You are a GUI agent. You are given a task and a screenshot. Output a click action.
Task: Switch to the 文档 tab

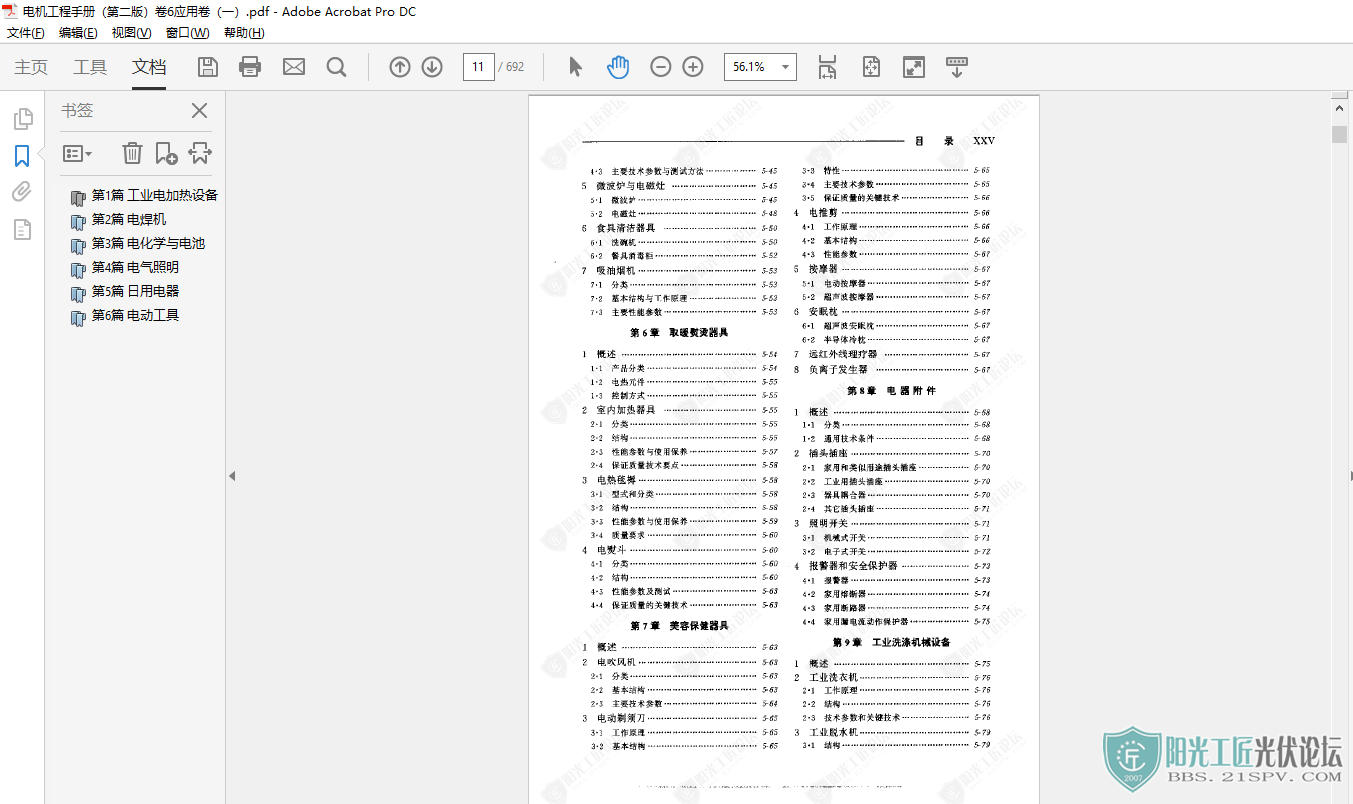149,67
